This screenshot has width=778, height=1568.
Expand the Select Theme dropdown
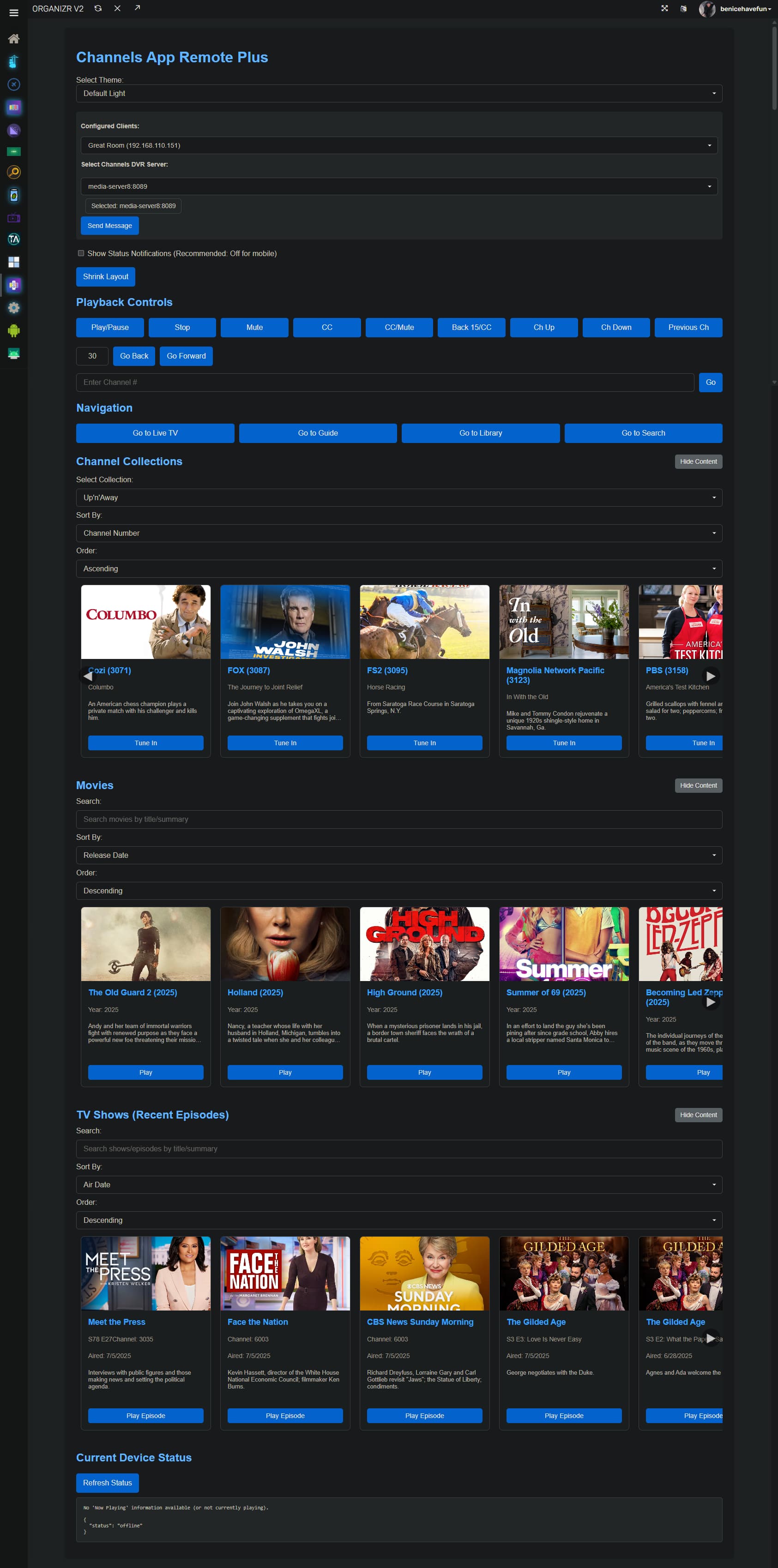coord(398,94)
